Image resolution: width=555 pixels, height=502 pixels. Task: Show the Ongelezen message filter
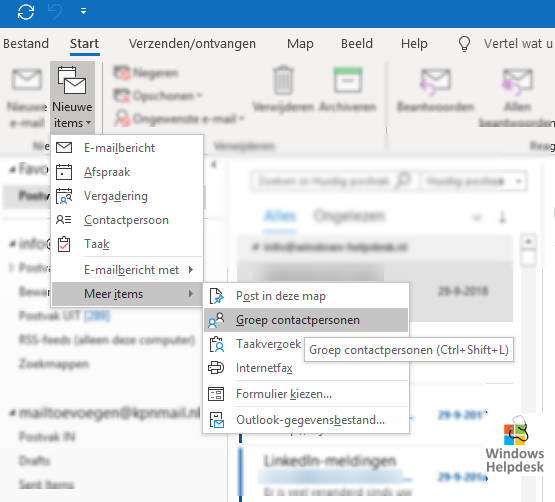[x=349, y=215]
